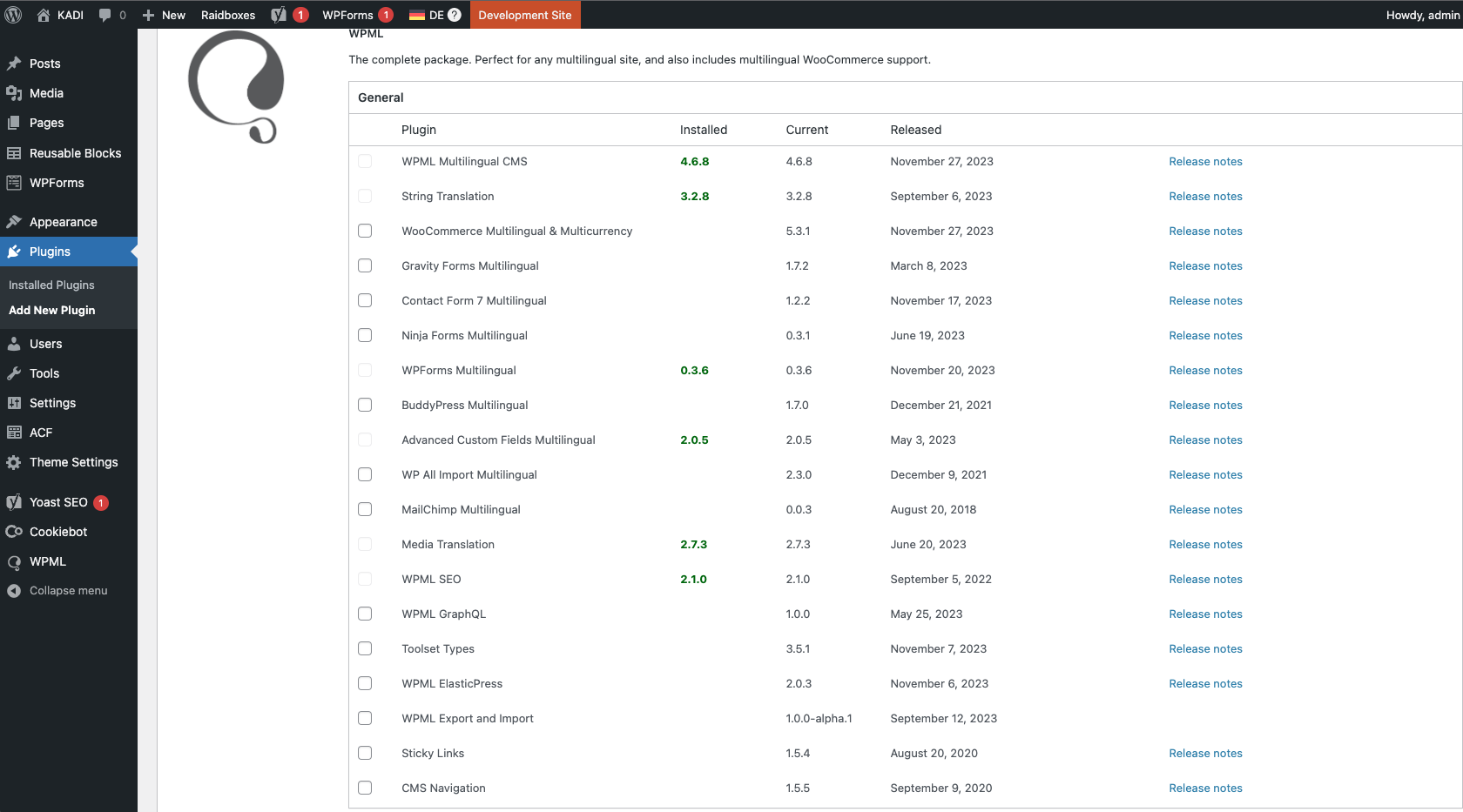Open Theme Settings menu item

69,462
